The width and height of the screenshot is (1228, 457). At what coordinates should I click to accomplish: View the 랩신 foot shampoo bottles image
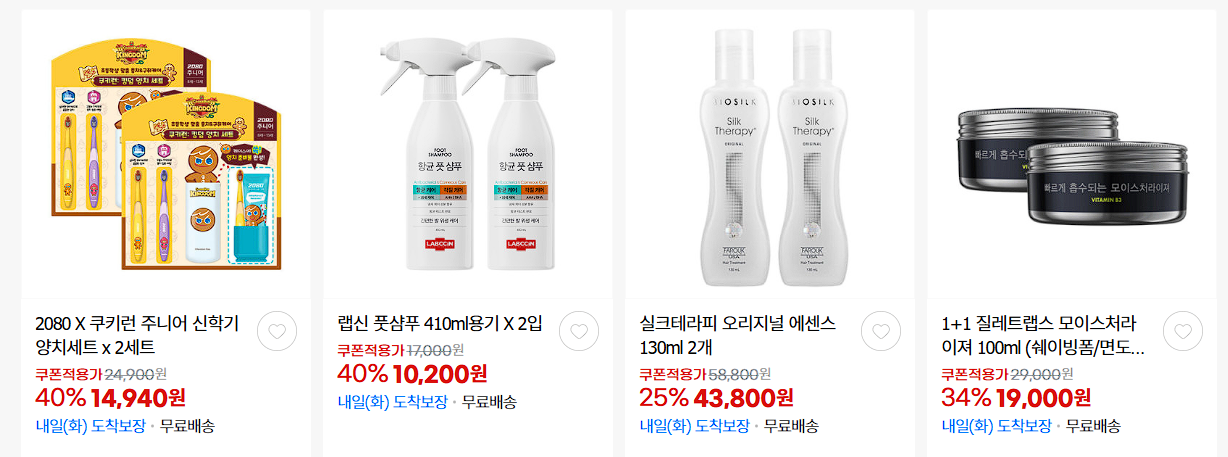[x=467, y=156]
